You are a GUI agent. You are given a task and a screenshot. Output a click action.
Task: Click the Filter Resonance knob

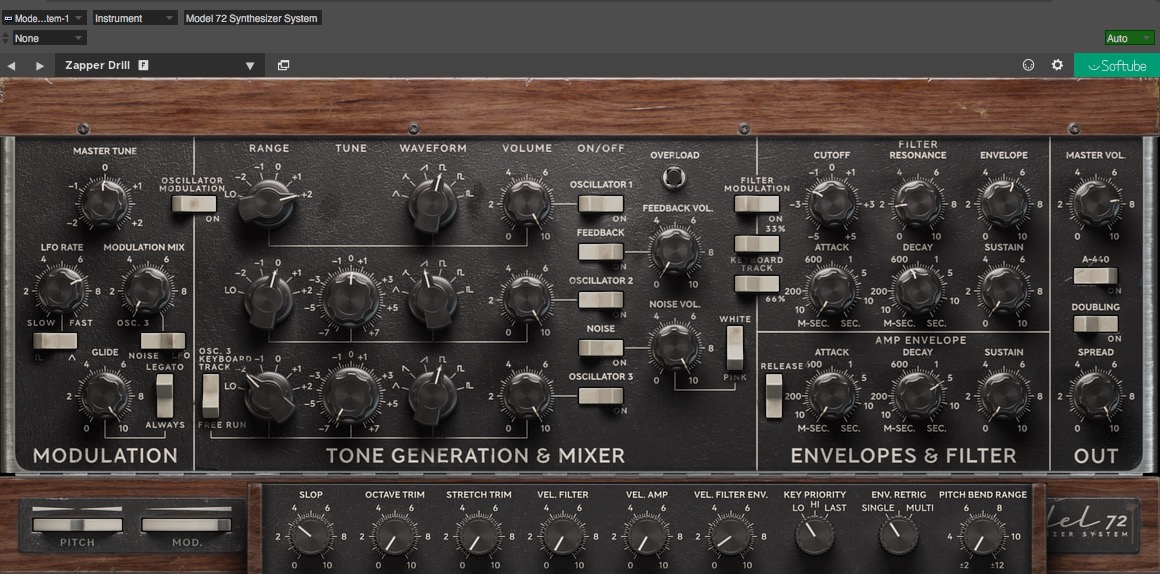click(x=917, y=203)
